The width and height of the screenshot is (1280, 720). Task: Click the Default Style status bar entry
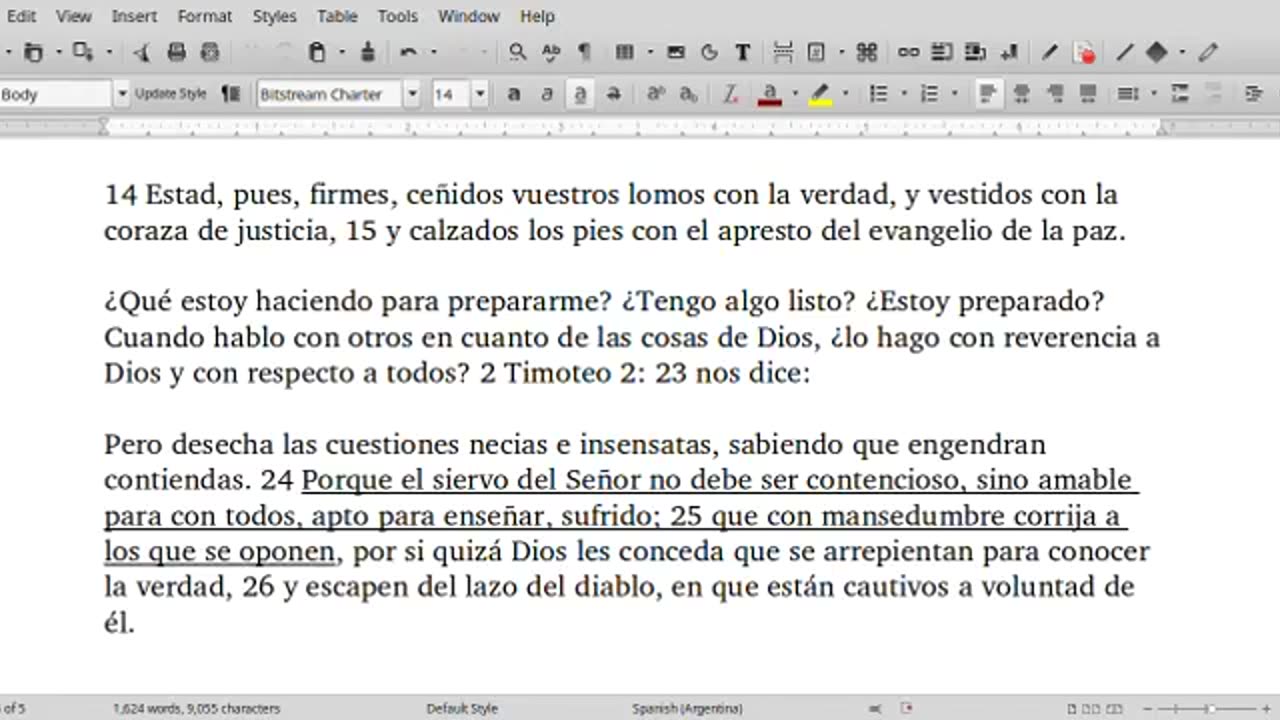click(462, 708)
